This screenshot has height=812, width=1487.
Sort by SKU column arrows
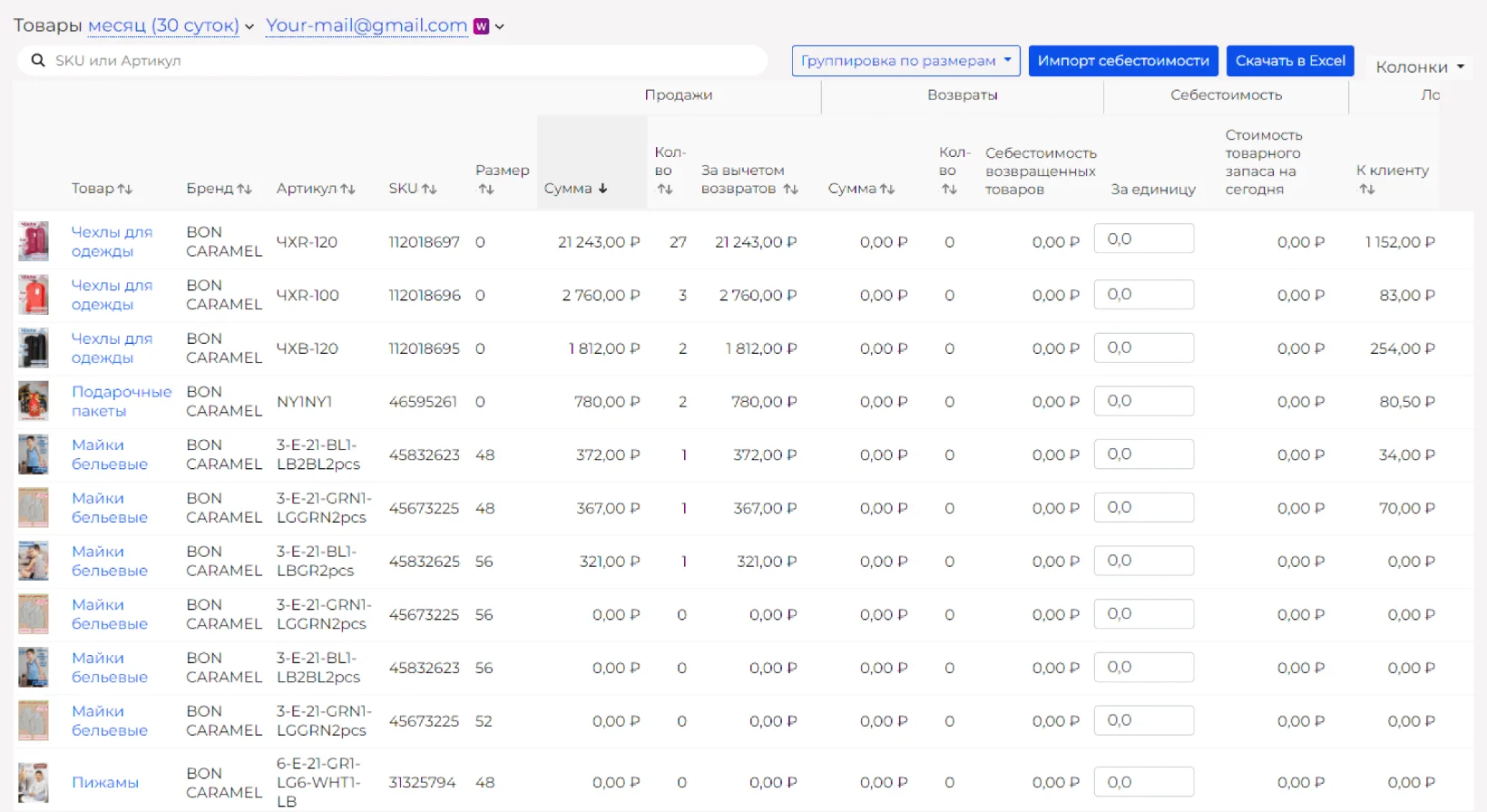tap(429, 189)
